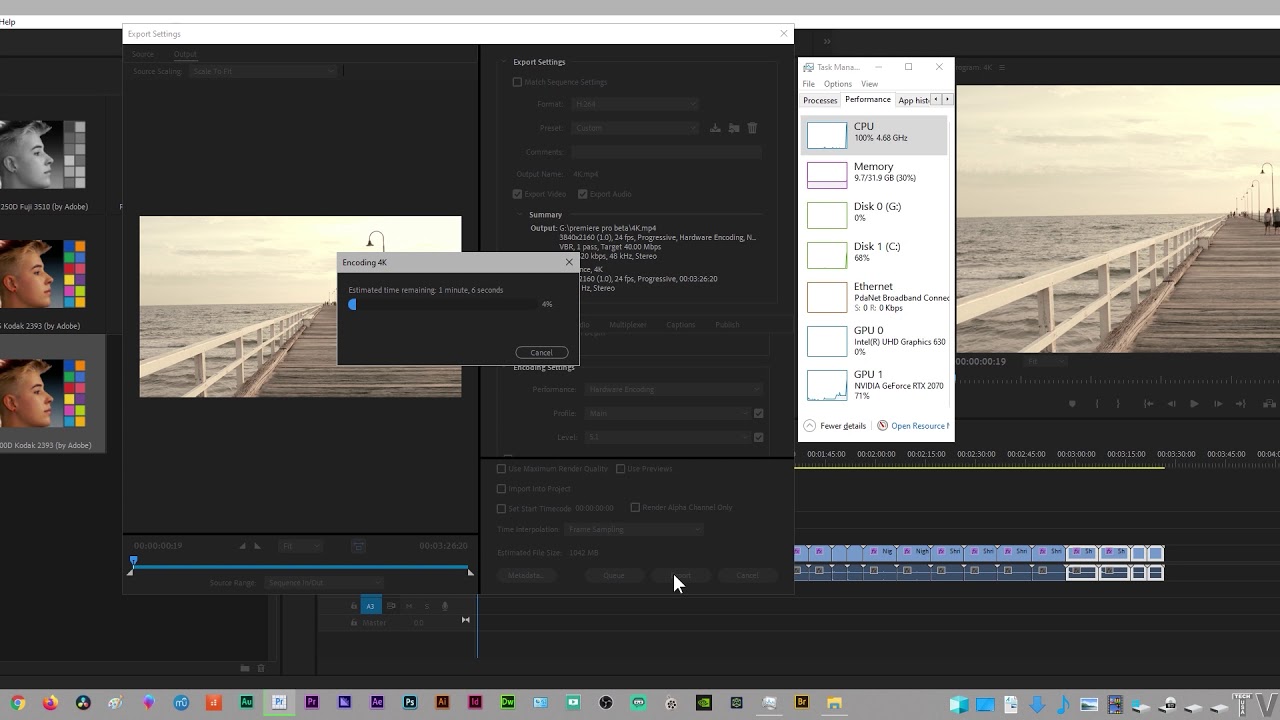Click the Queue button in Export Settings
Screen dimensions: 1280x720
tap(614, 575)
